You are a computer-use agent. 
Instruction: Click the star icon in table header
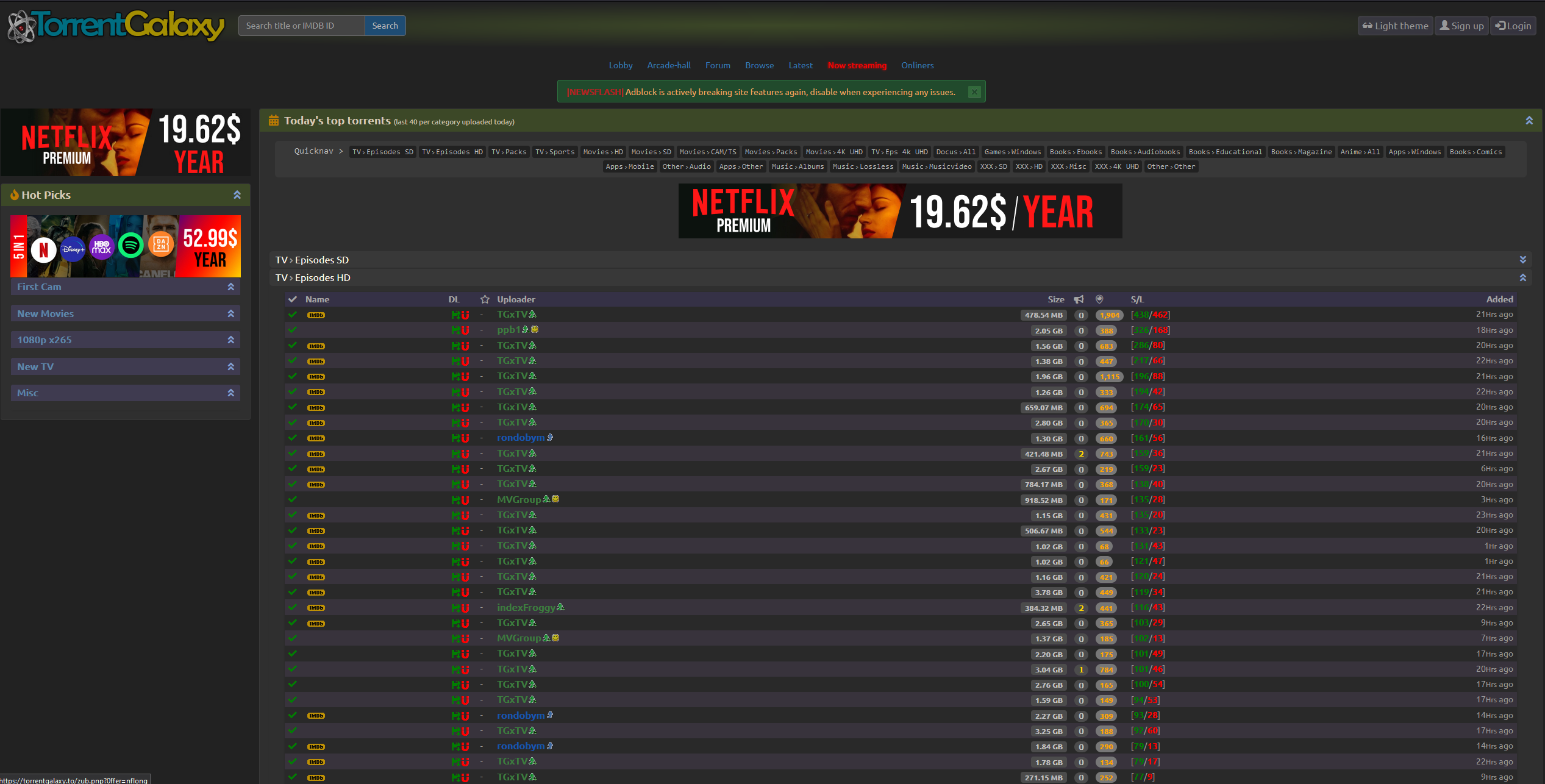point(485,299)
